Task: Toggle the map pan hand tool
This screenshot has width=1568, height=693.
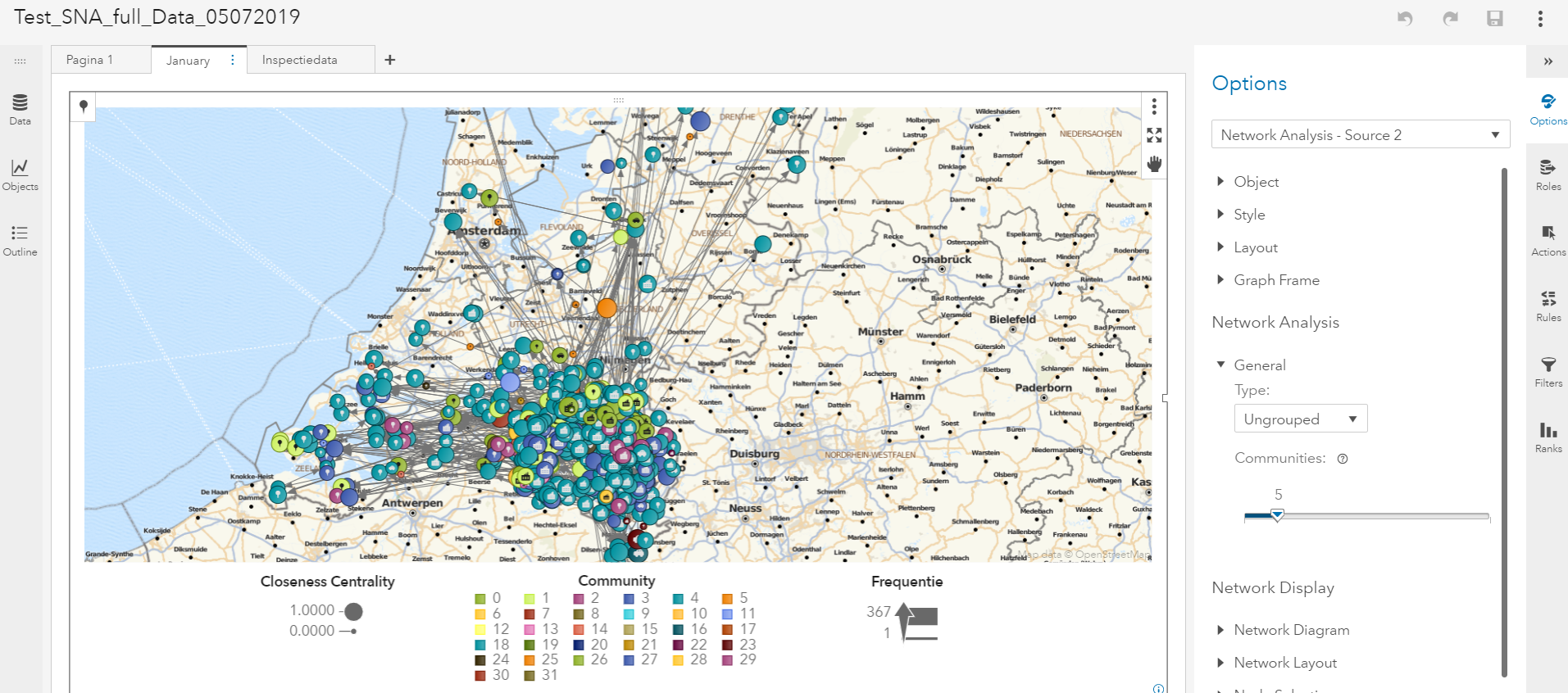Action: pyautogui.click(x=1154, y=164)
